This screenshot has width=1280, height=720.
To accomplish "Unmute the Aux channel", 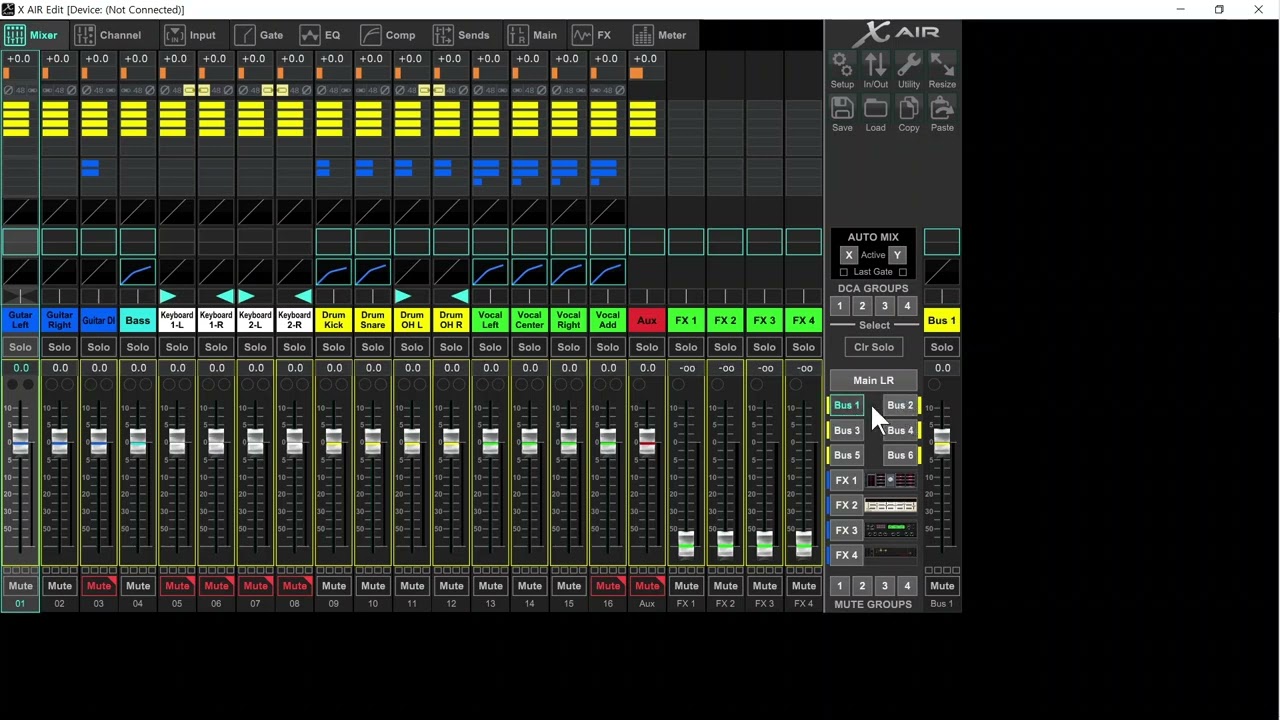I will point(647,586).
